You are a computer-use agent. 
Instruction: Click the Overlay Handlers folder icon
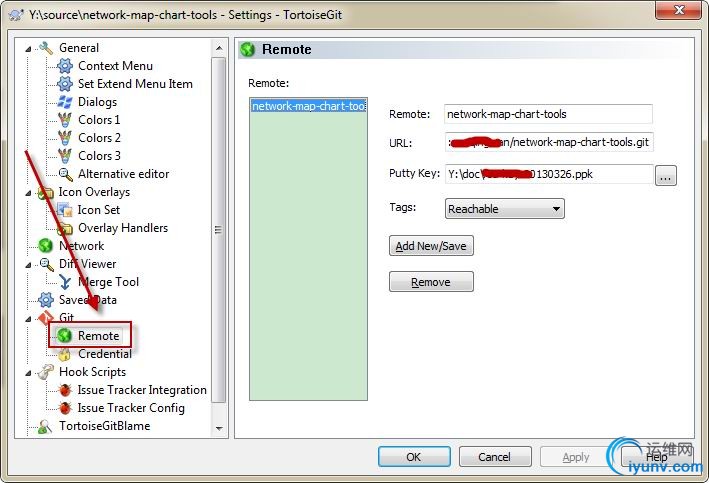tap(65, 228)
